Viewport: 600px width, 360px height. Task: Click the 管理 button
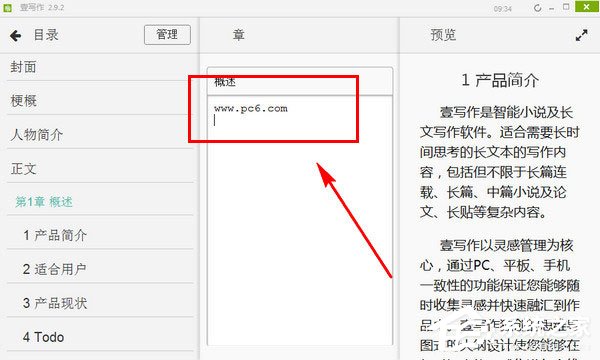[167, 35]
